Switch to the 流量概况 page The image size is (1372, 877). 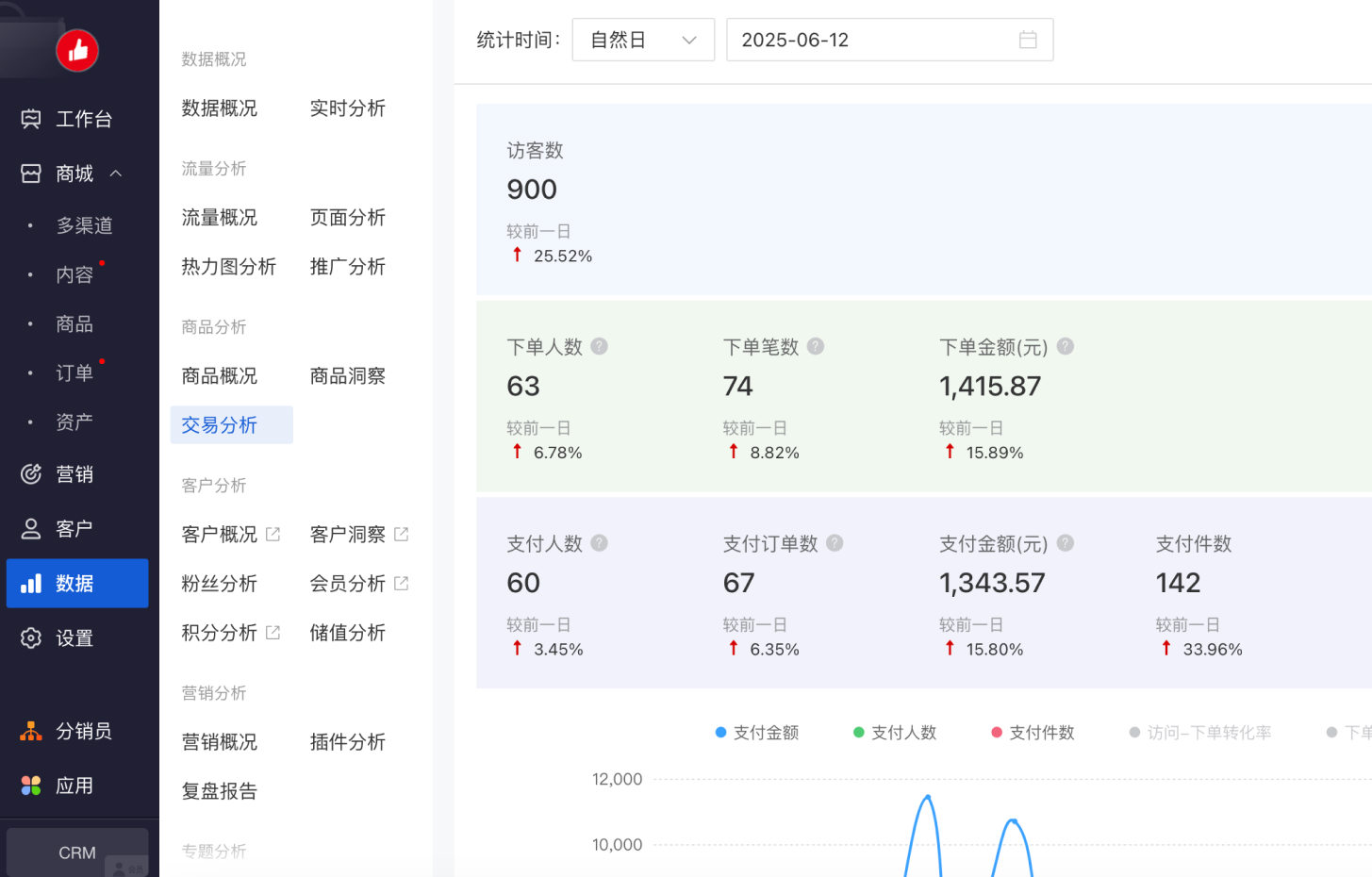click(219, 218)
